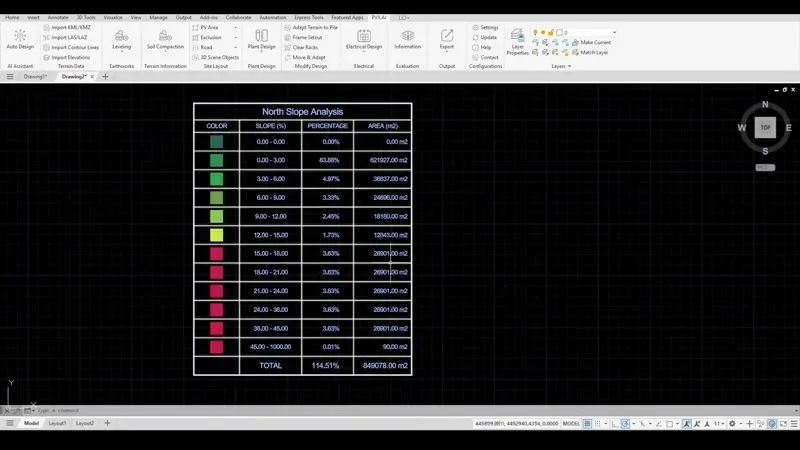Expand the PV Area dropdown arrow
The image size is (800, 450).
(235, 28)
